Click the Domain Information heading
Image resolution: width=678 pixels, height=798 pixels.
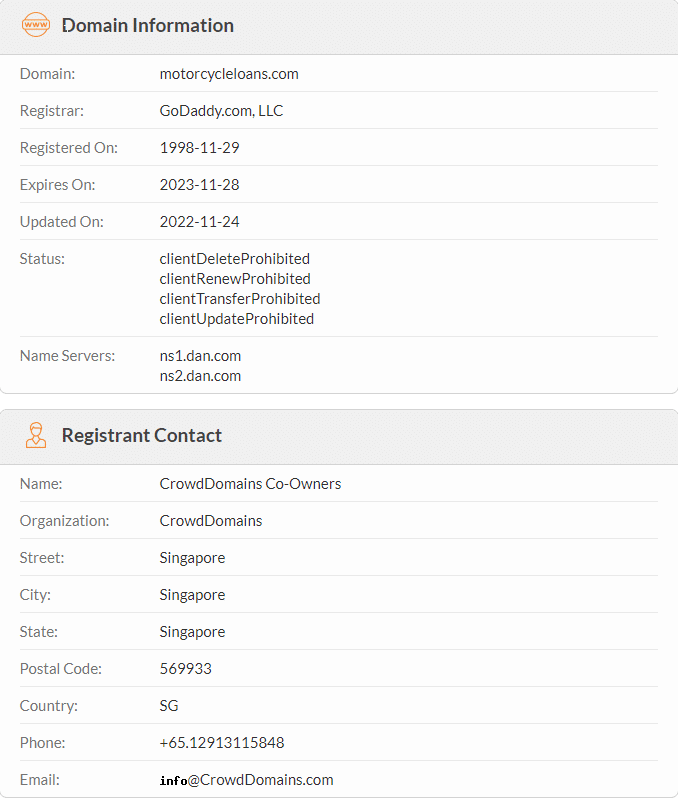pyautogui.click(x=148, y=25)
